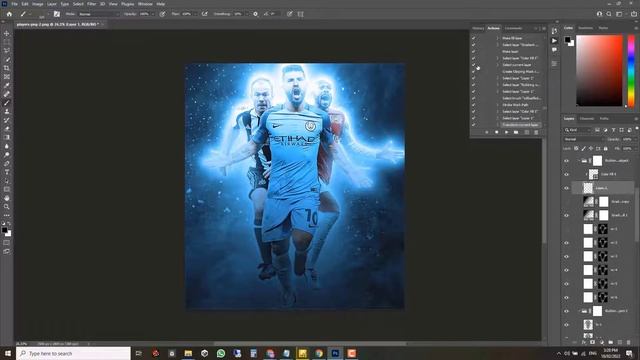640x360 pixels.
Task: Open the Image menu
Action: pos(38,4)
